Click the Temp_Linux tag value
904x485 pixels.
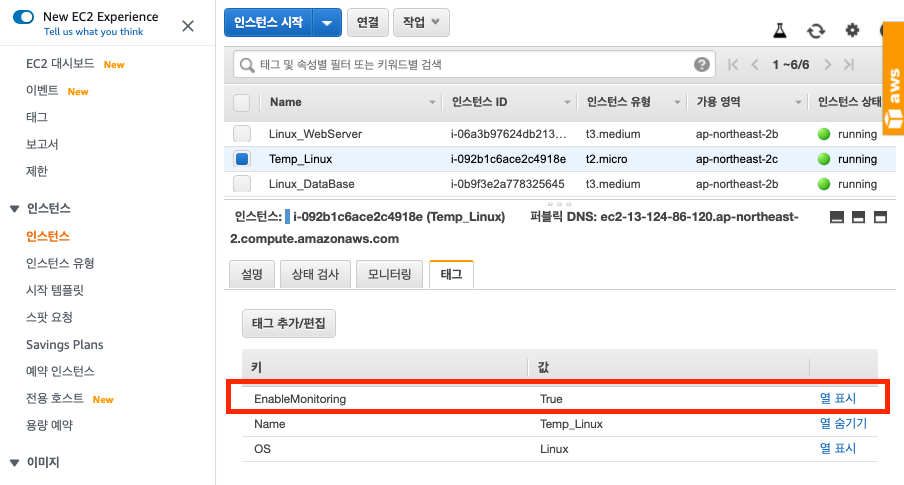tap(571, 424)
